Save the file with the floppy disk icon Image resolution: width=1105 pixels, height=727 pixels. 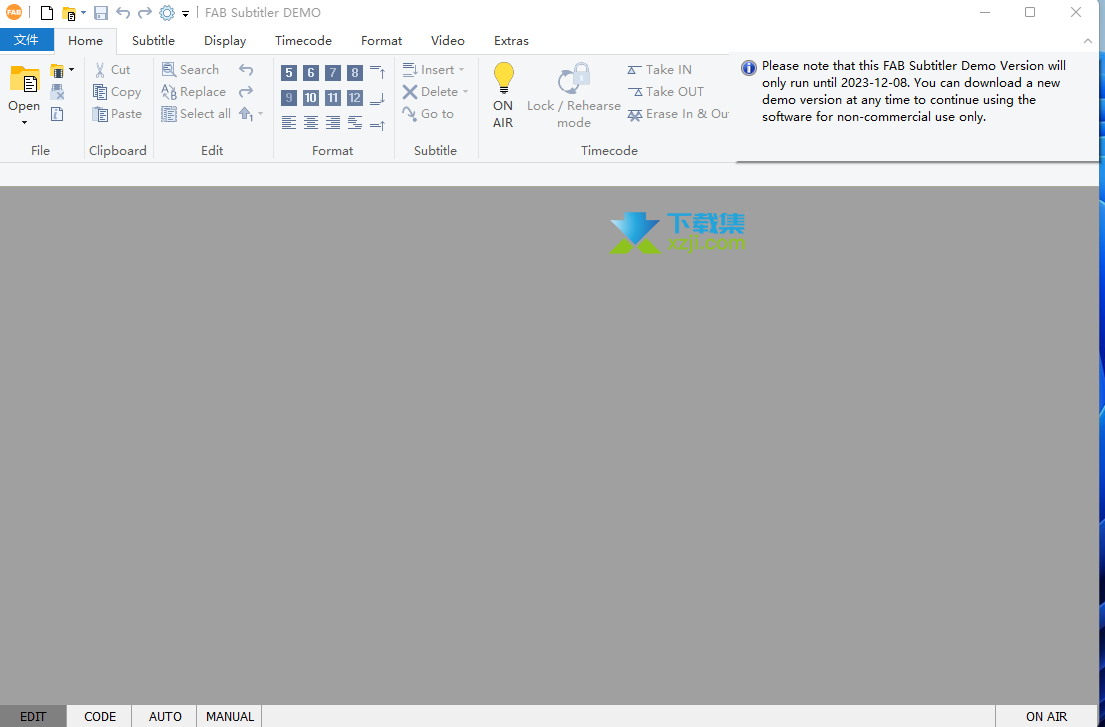(x=101, y=13)
